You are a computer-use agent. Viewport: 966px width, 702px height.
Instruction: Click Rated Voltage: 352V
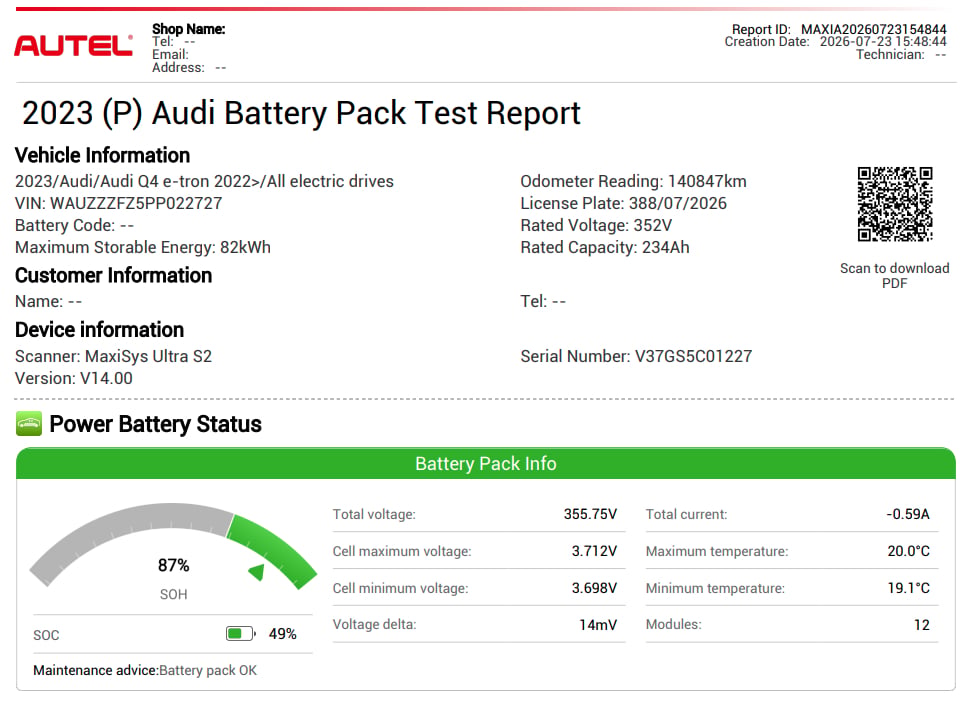[596, 226]
